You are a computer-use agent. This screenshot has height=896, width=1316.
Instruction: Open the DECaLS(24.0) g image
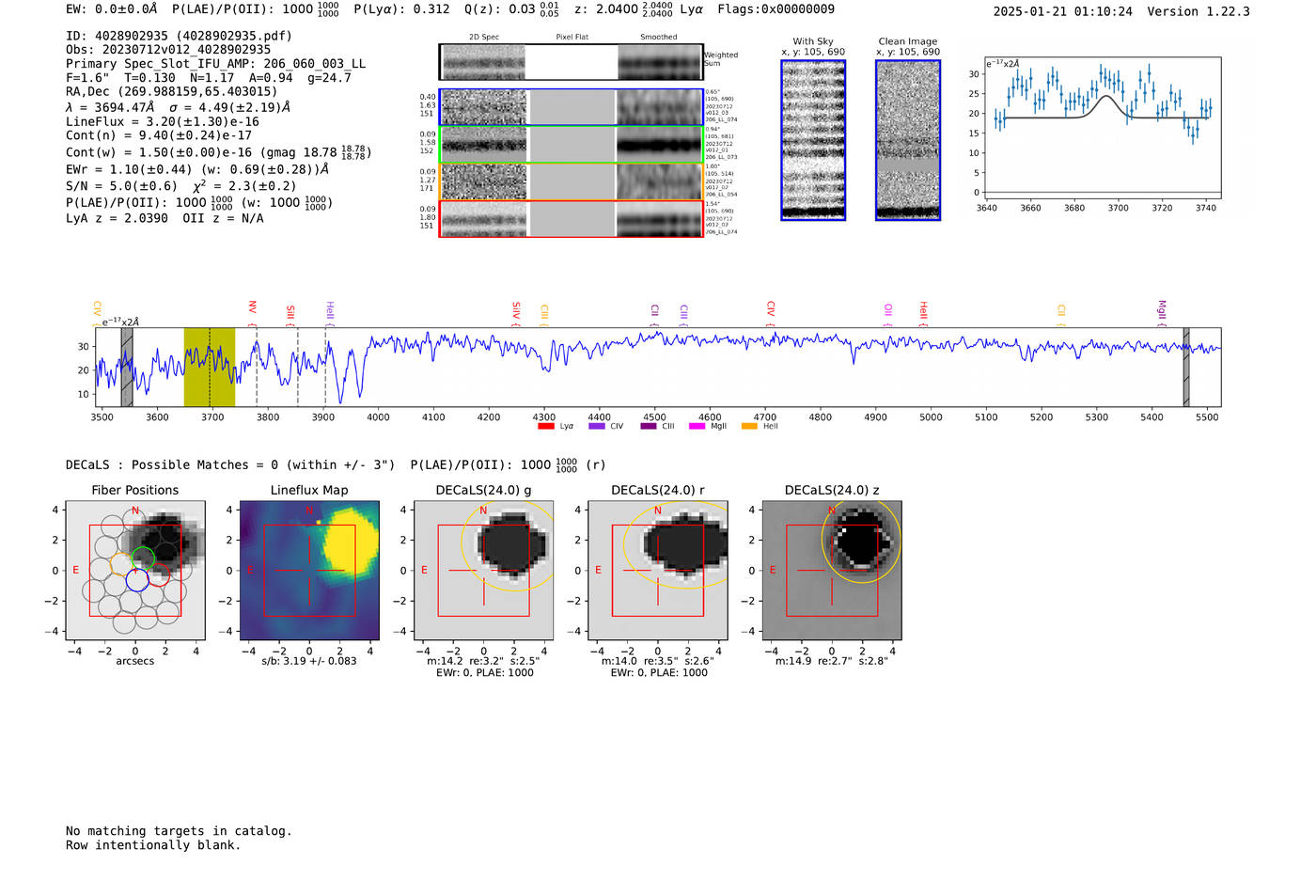[x=484, y=570]
